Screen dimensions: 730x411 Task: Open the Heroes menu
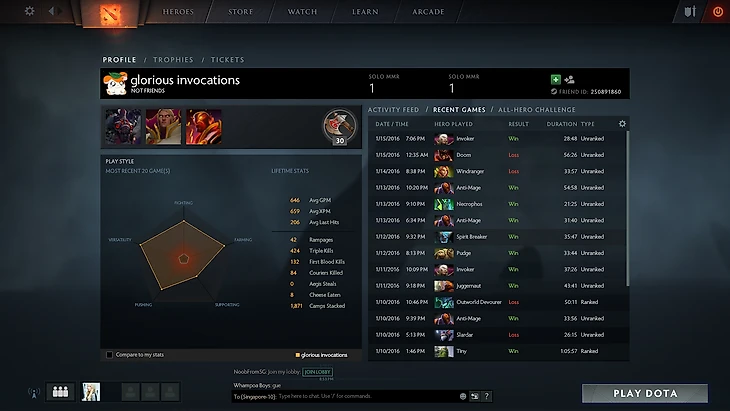pyautogui.click(x=178, y=12)
